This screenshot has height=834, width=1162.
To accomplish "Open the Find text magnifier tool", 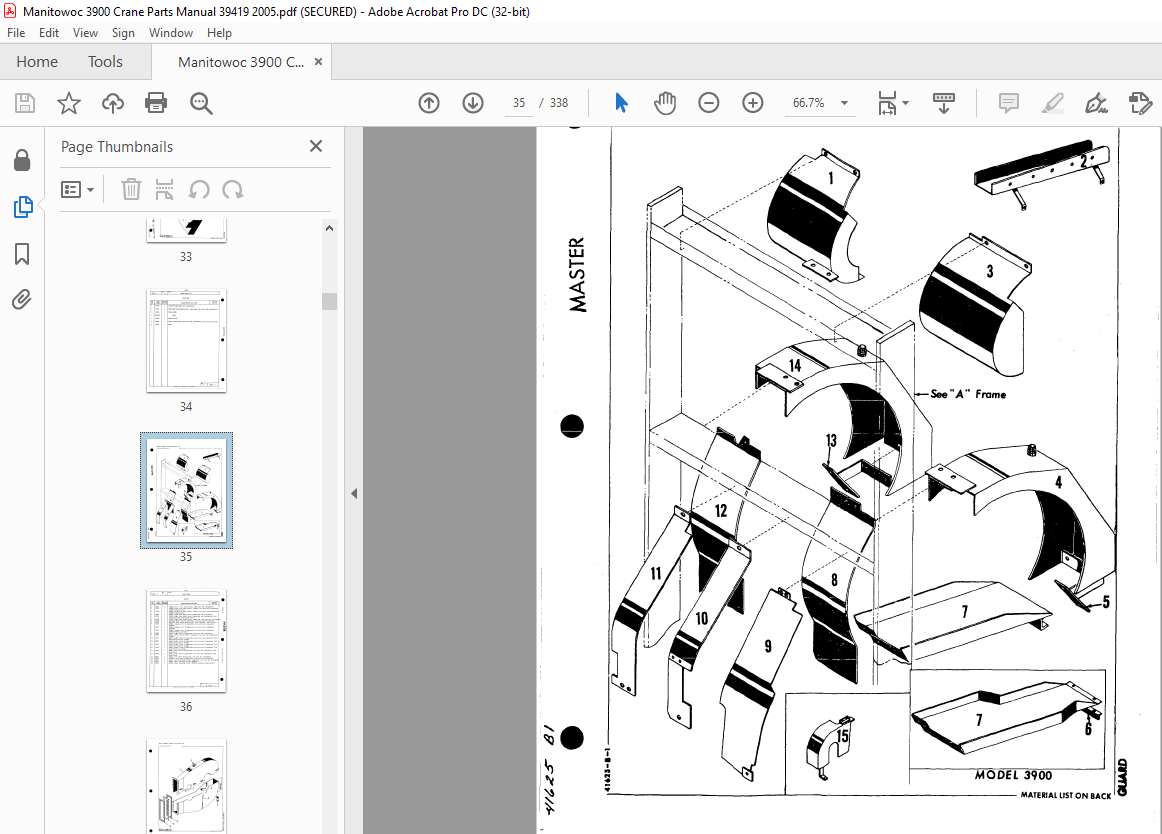I will (201, 103).
